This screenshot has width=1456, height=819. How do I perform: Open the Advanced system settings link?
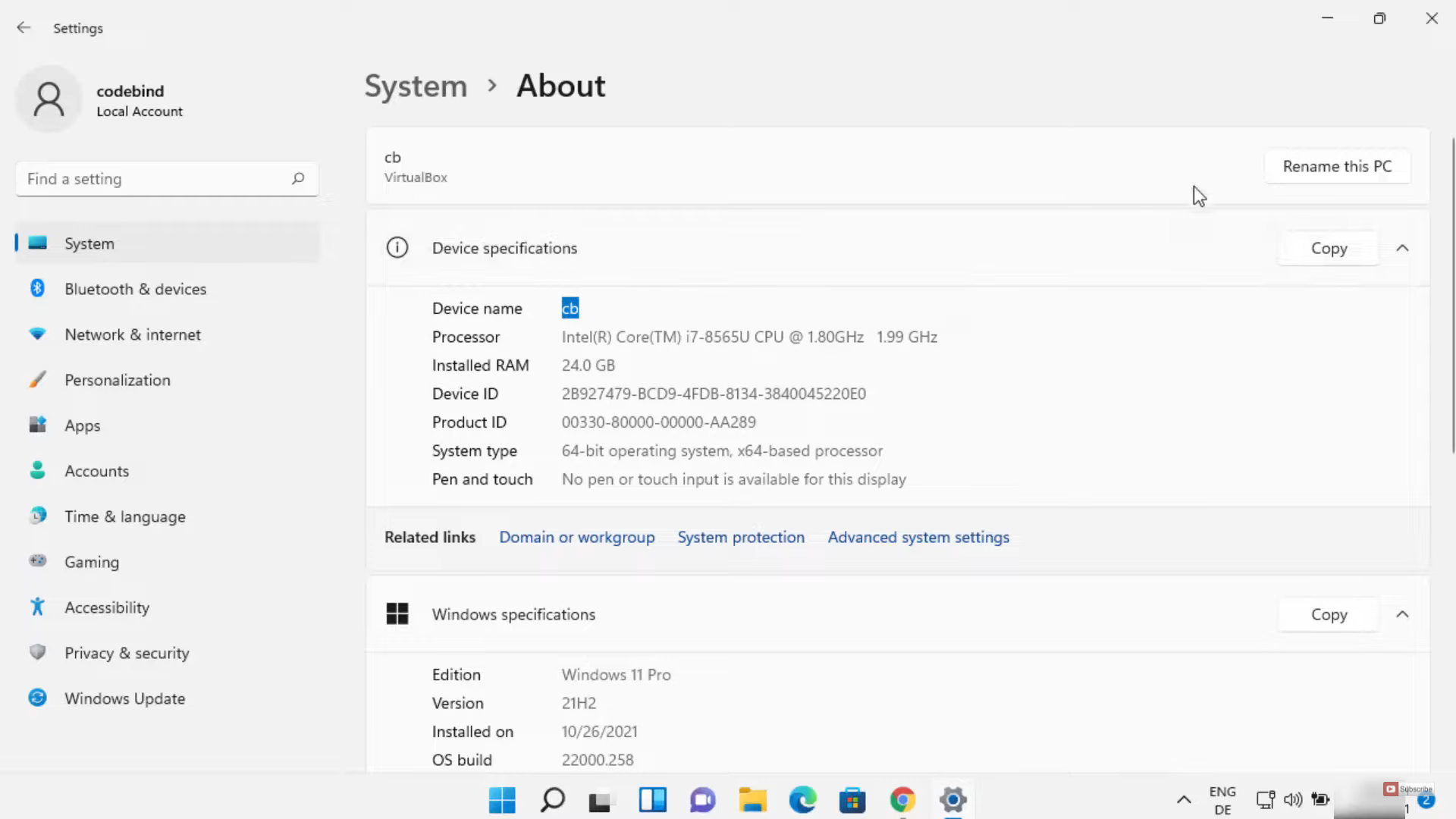(x=918, y=537)
